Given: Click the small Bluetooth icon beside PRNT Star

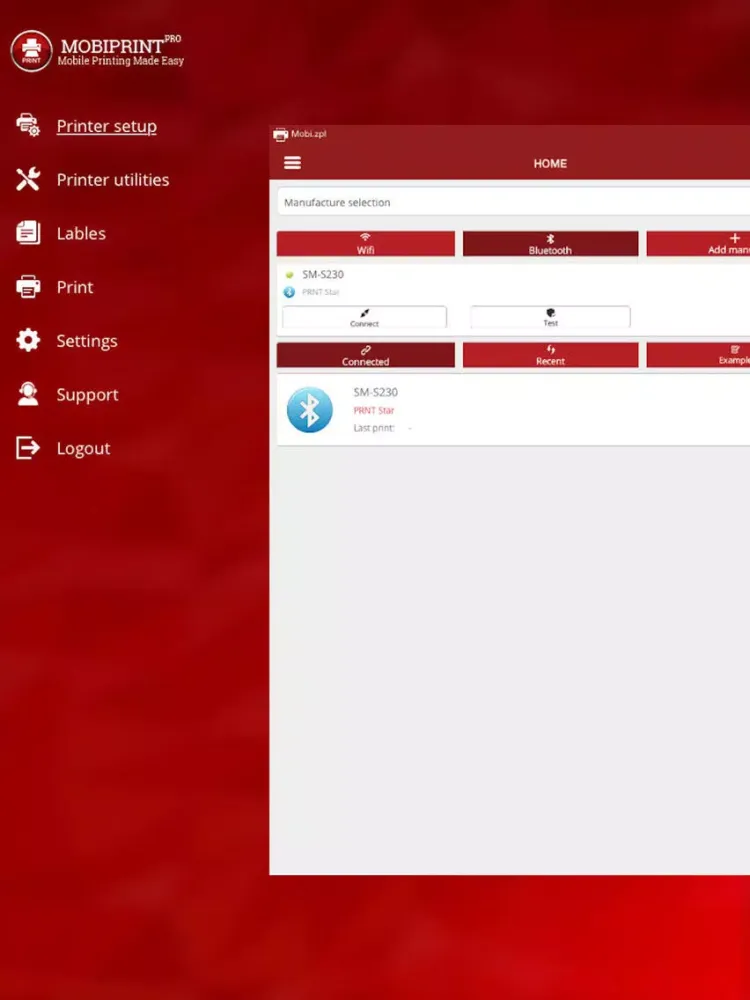Looking at the screenshot, I should [289, 292].
